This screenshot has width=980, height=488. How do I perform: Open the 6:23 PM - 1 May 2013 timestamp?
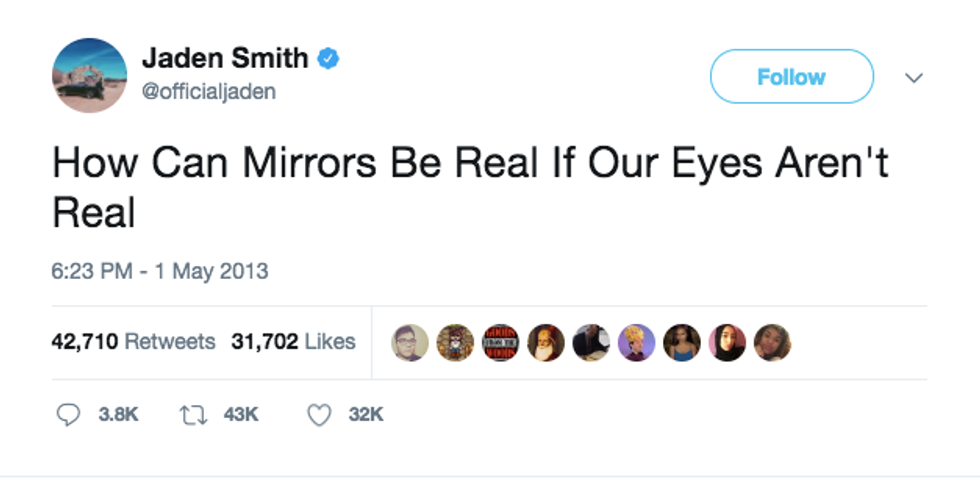[x=160, y=271]
